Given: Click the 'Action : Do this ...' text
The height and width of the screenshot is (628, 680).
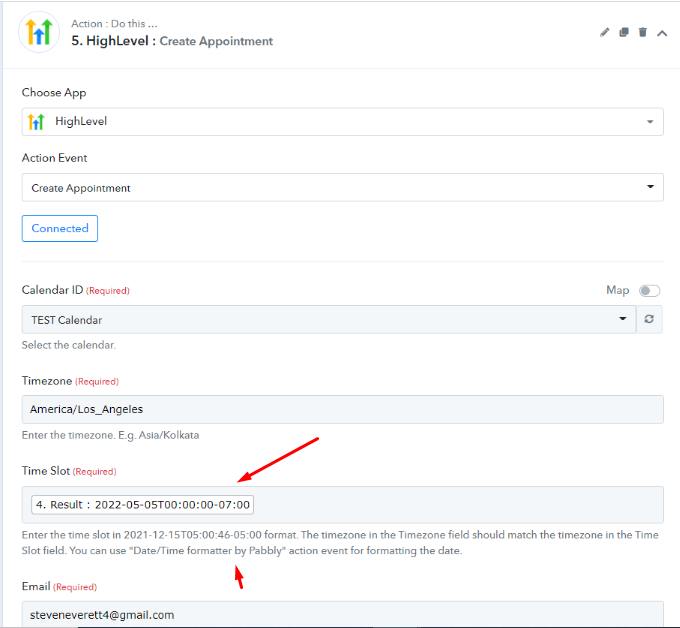Looking at the screenshot, I should (x=114, y=23).
